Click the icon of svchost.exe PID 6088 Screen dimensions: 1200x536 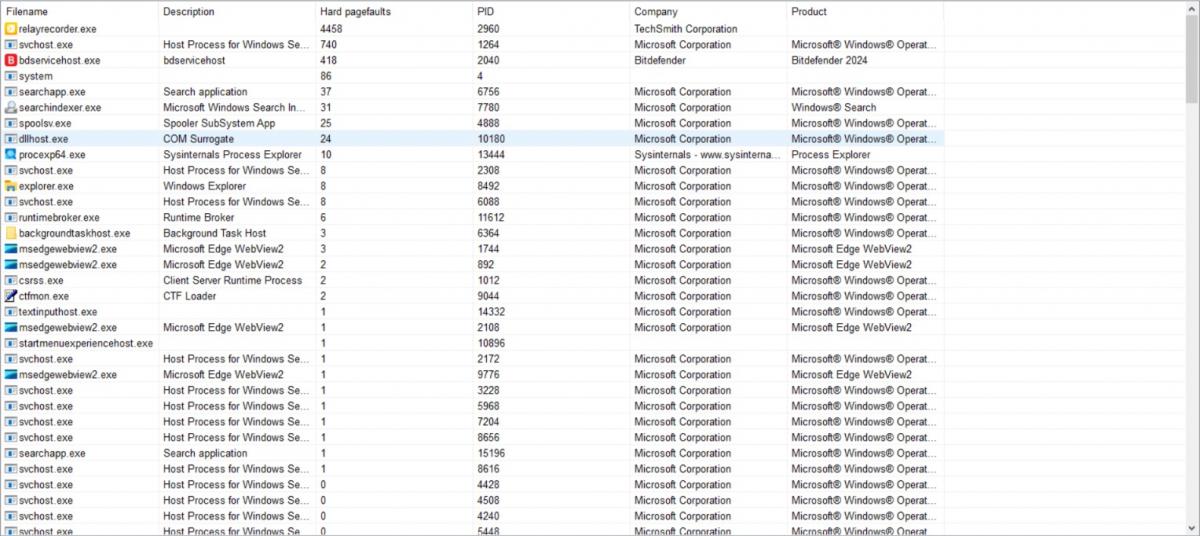pos(11,202)
